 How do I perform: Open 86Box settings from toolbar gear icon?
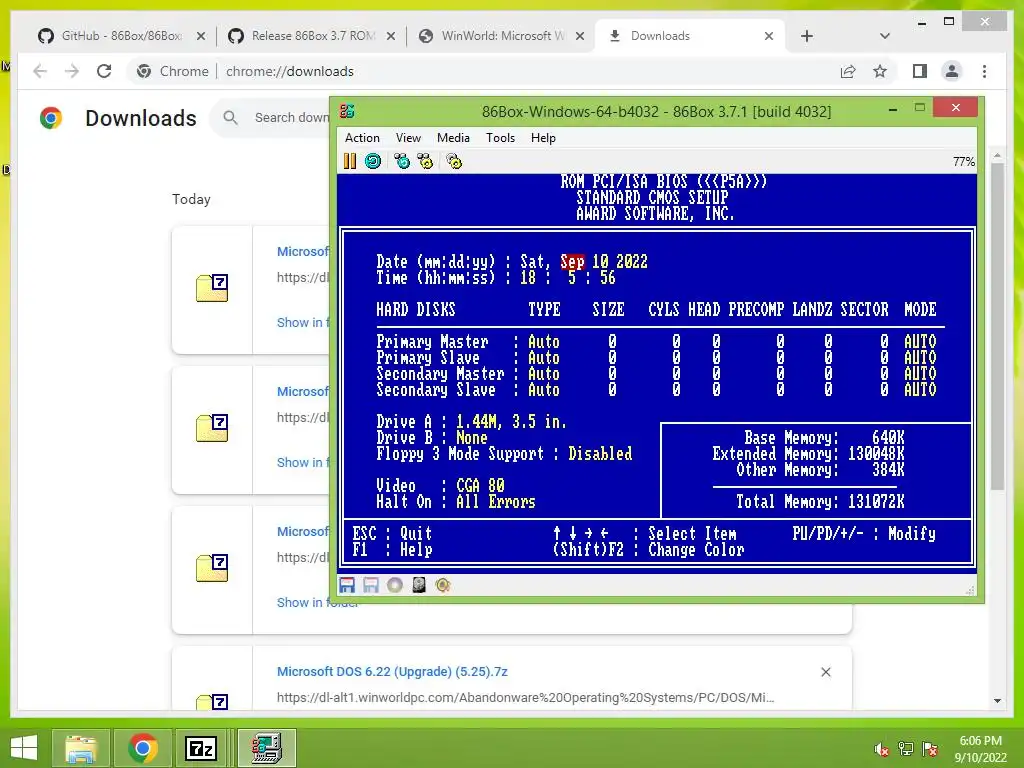[x=454, y=161]
